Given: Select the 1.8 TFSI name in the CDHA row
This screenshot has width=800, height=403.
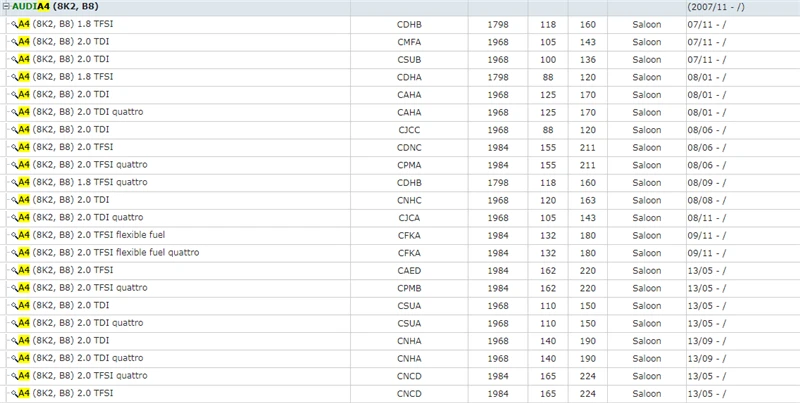Looking at the screenshot, I should pyautogui.click(x=66, y=77).
